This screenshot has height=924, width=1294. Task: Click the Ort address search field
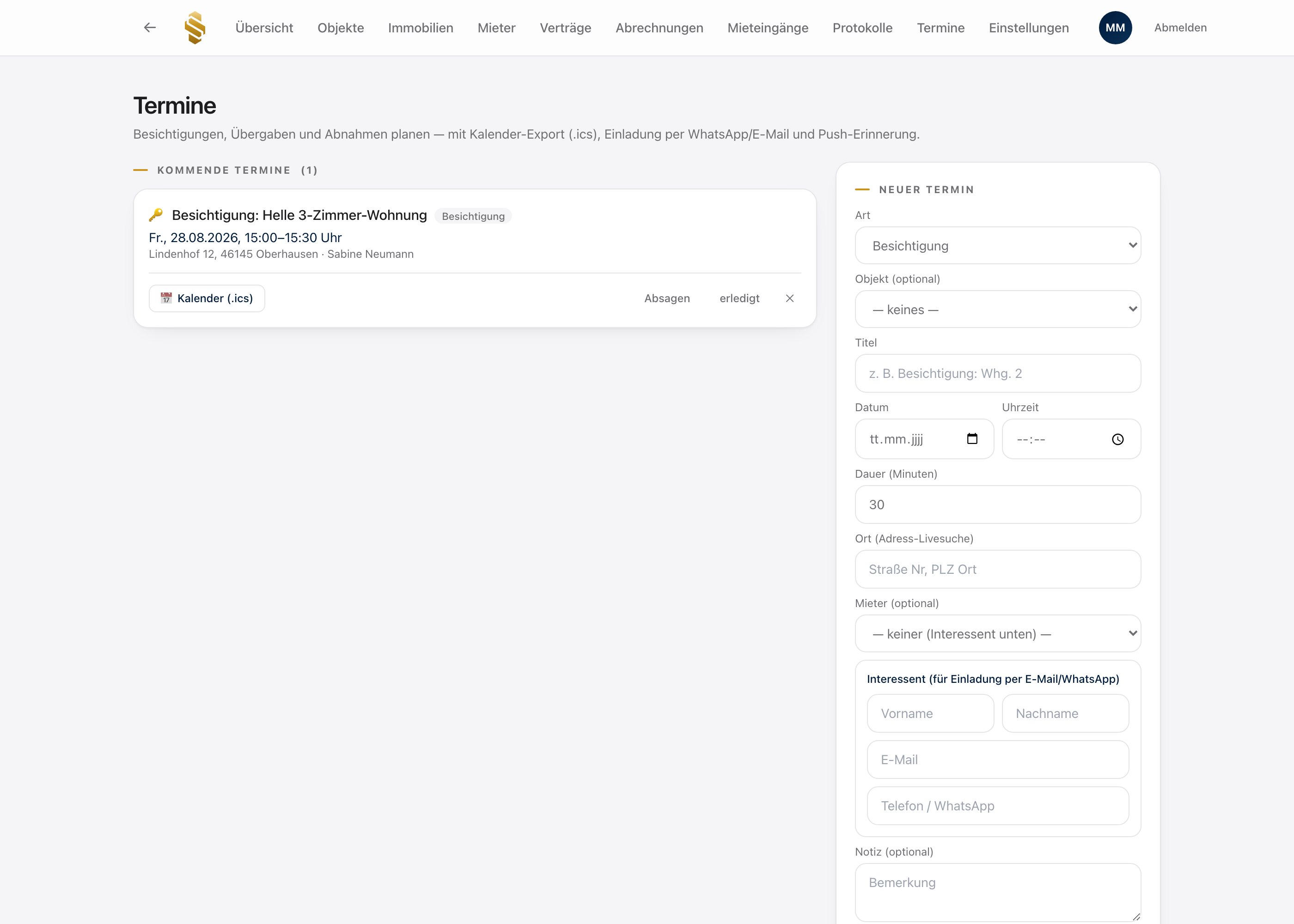click(x=997, y=569)
